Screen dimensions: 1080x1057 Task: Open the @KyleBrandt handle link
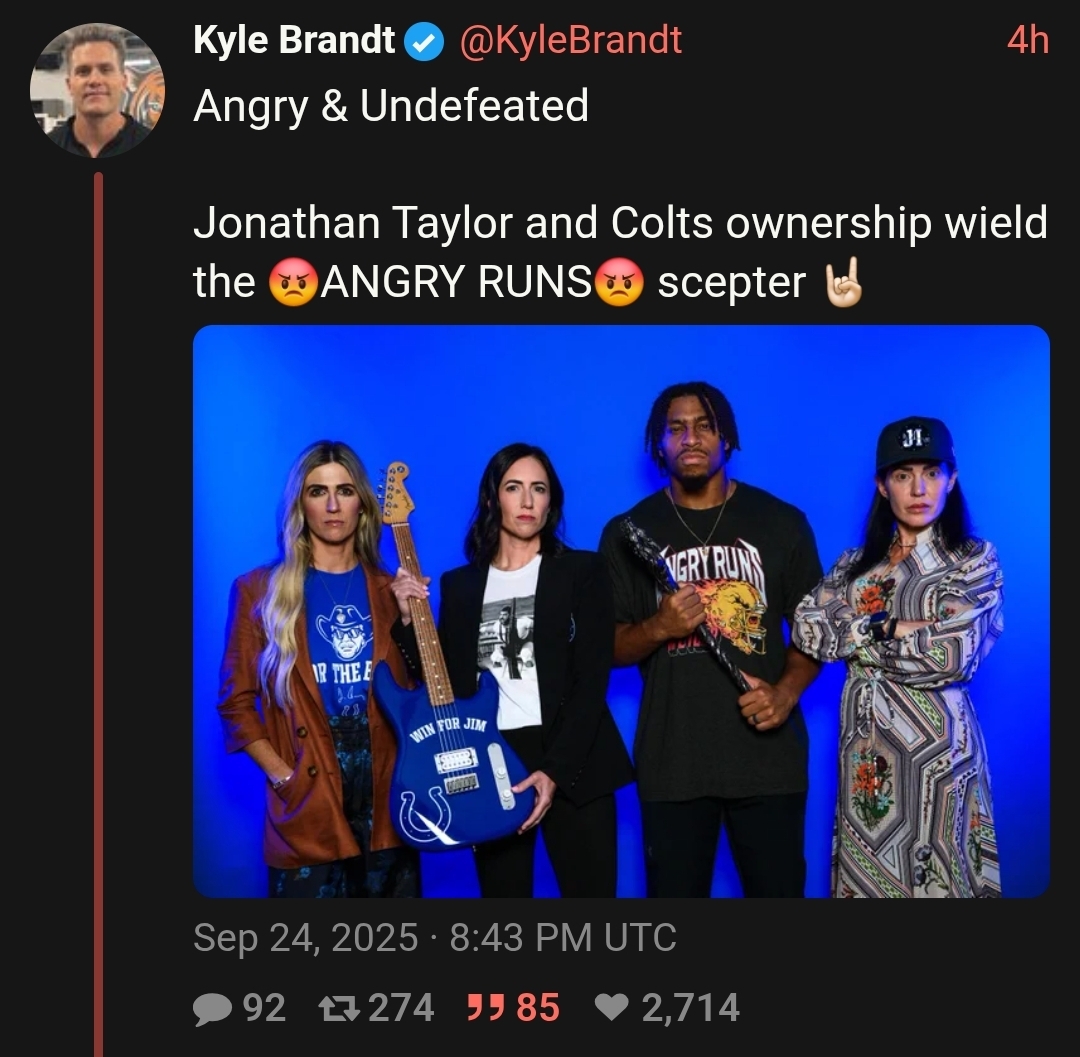[570, 40]
